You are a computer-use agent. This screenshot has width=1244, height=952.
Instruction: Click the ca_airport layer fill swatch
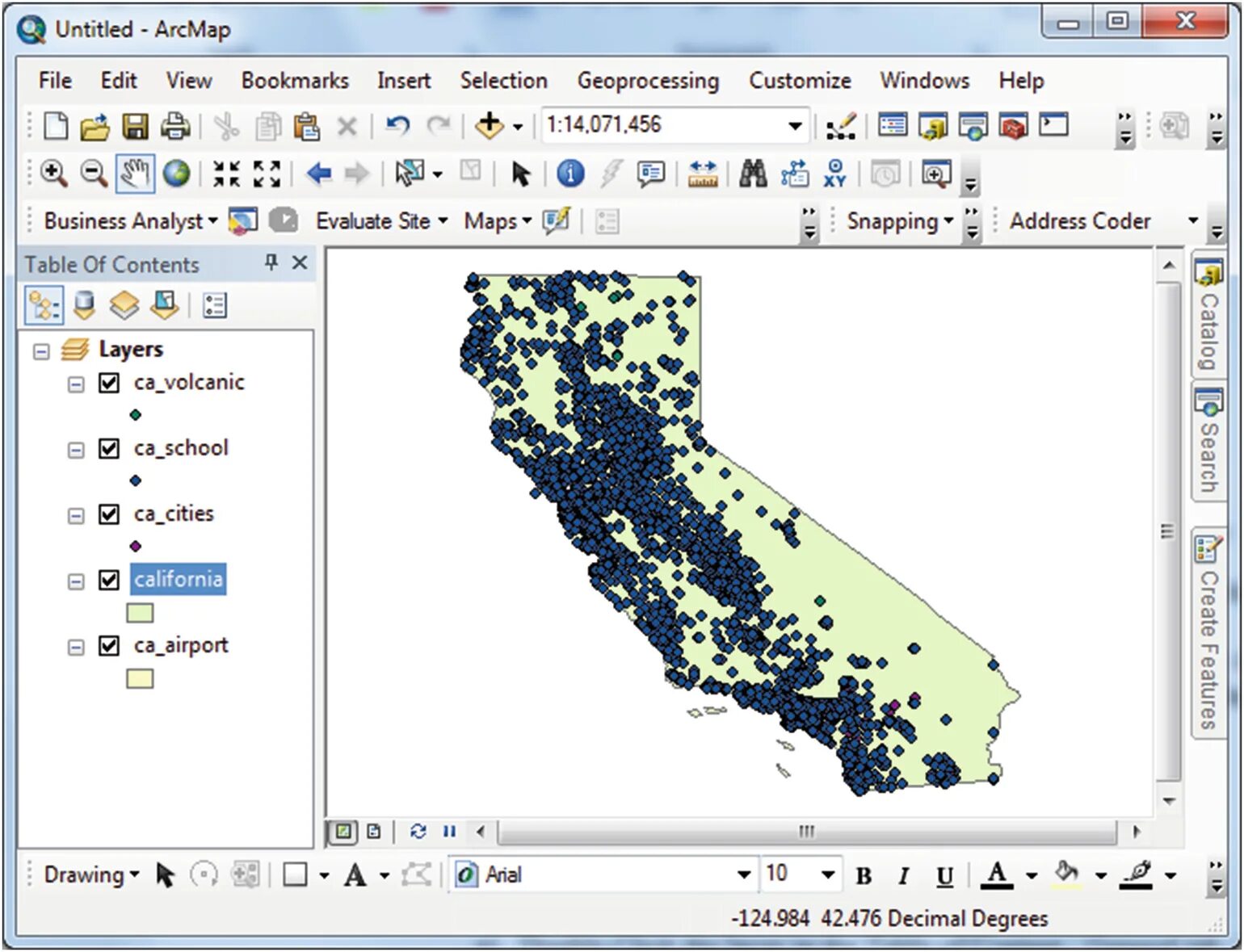tap(140, 679)
